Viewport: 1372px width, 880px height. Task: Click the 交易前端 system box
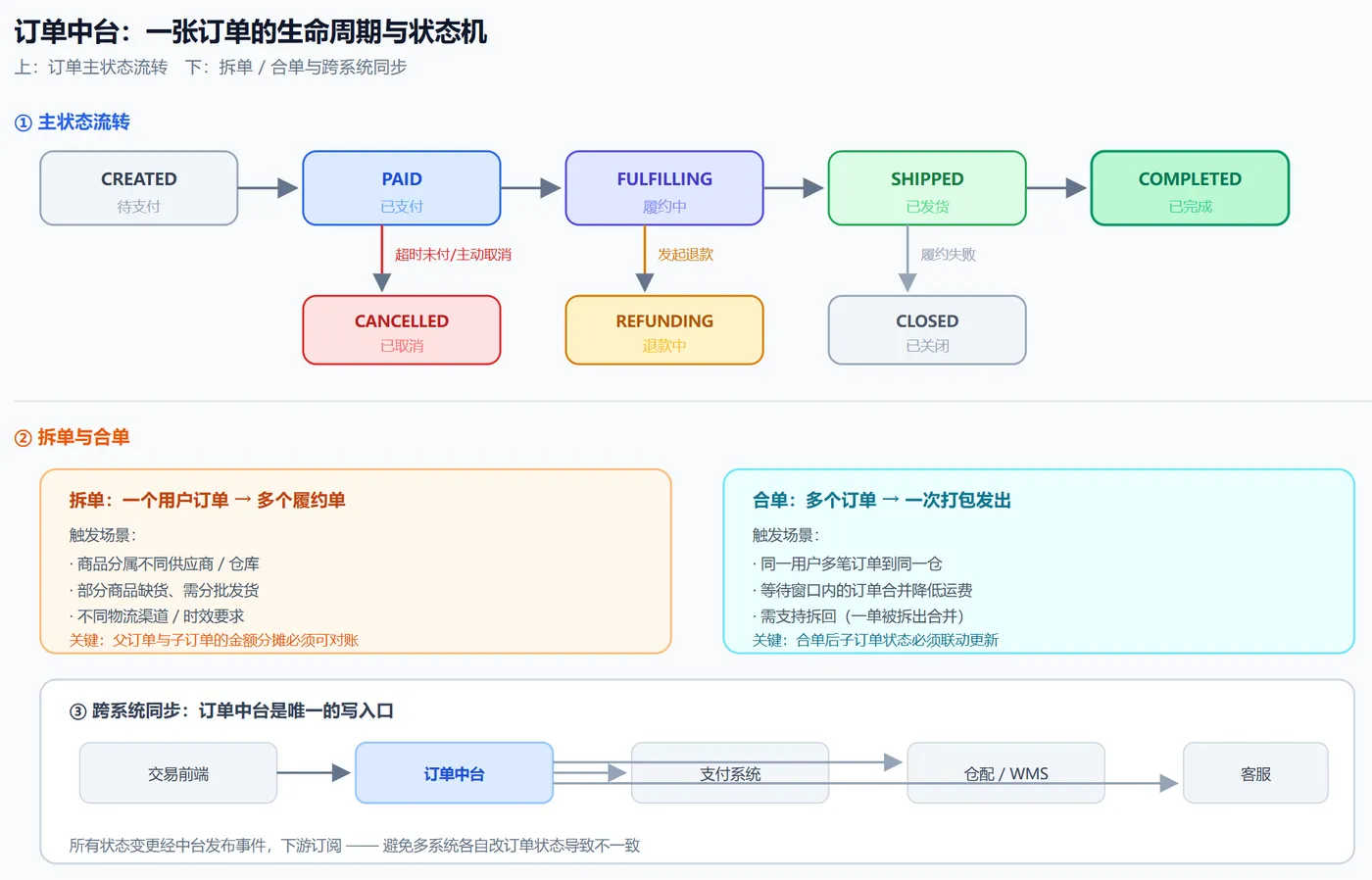pos(178,773)
